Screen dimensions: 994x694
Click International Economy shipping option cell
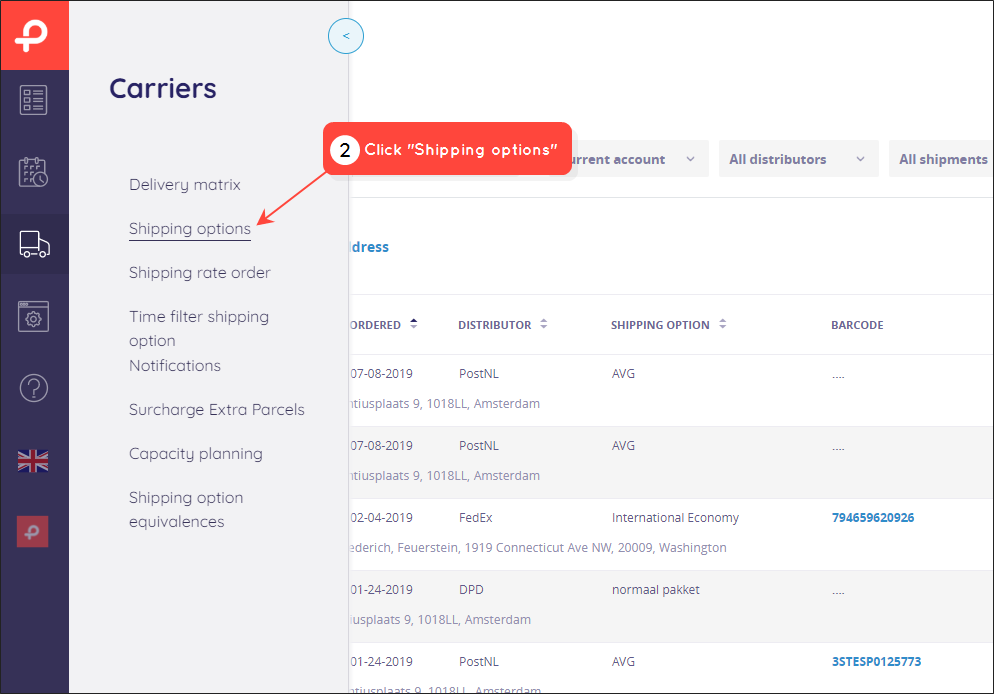675,518
